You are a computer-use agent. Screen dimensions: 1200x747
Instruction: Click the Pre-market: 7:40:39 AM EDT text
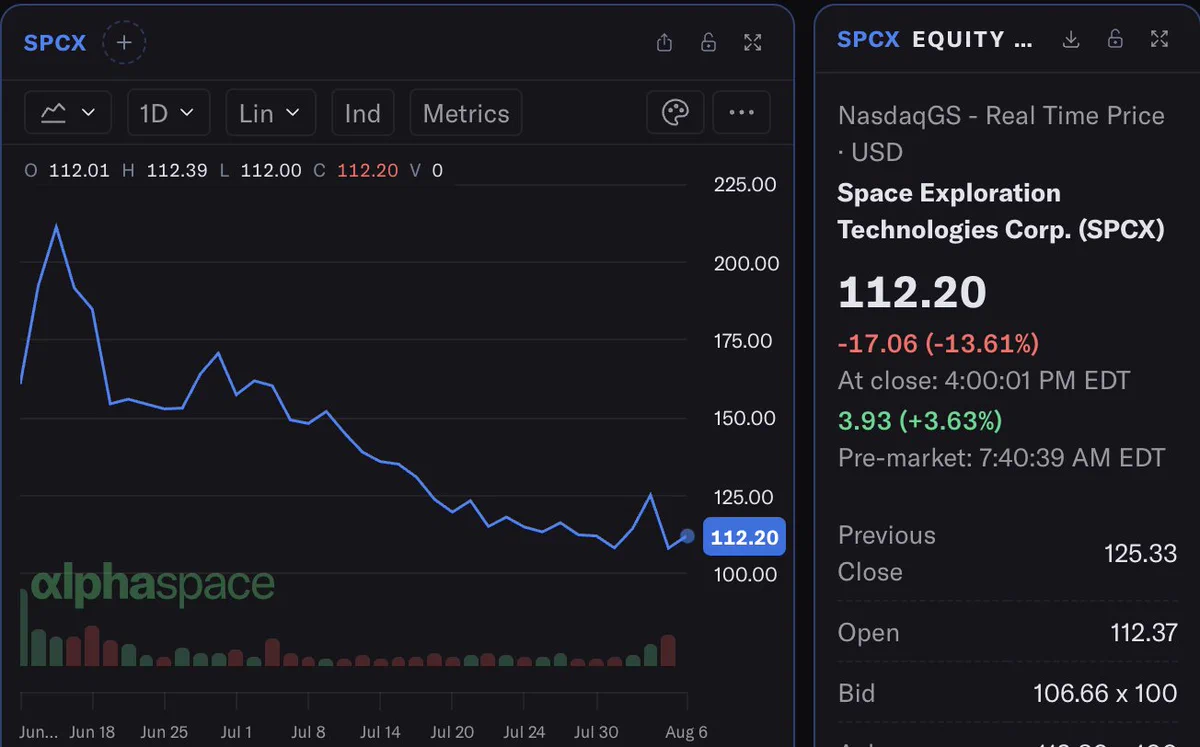[1001, 458]
